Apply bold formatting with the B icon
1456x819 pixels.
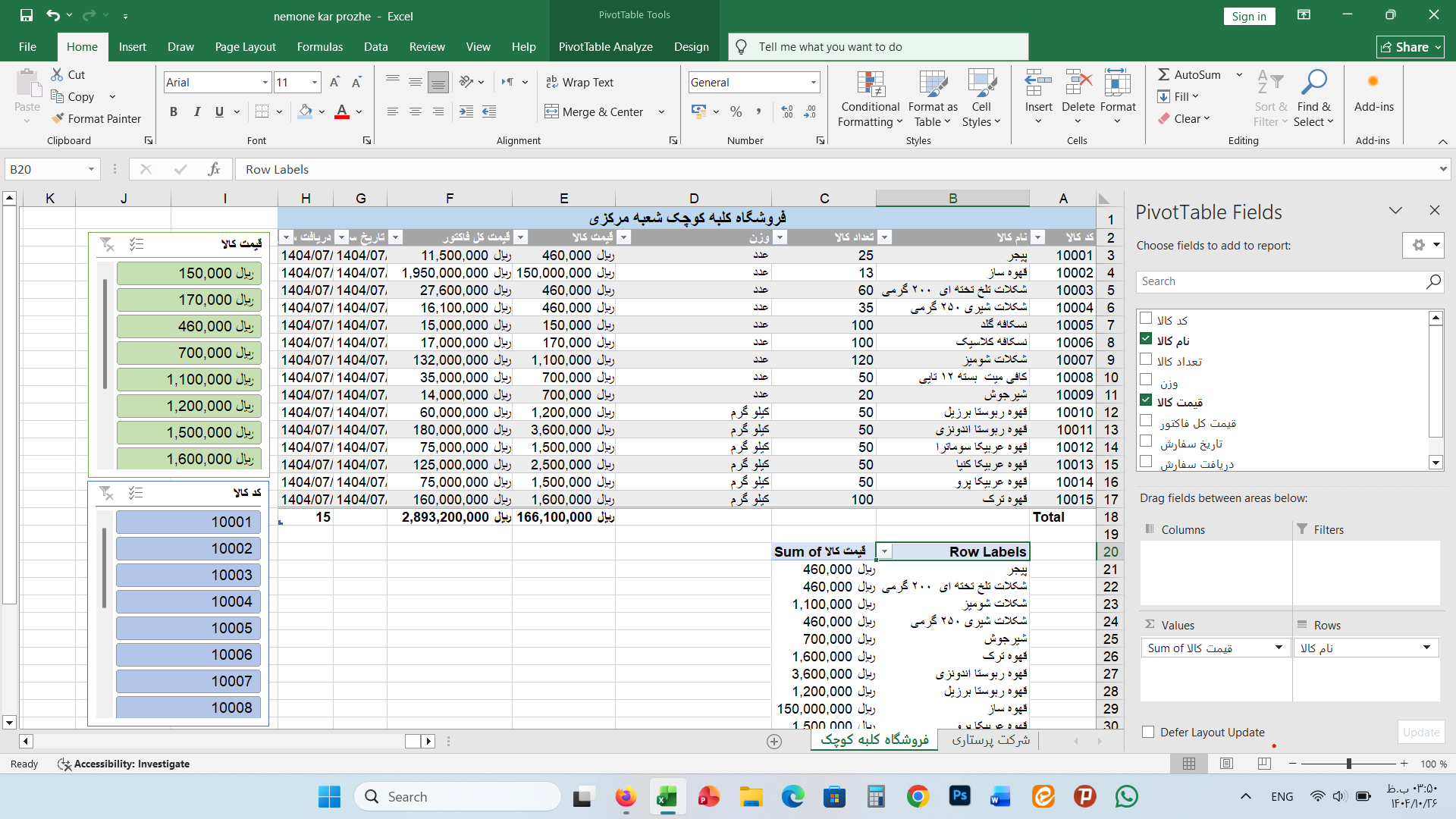(174, 111)
